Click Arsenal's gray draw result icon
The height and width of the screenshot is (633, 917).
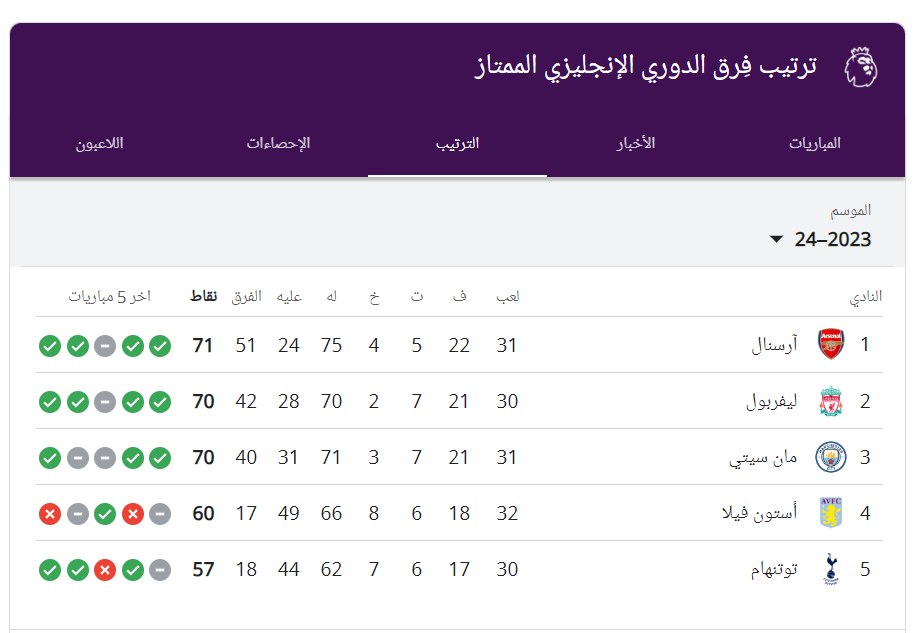[x=105, y=346]
